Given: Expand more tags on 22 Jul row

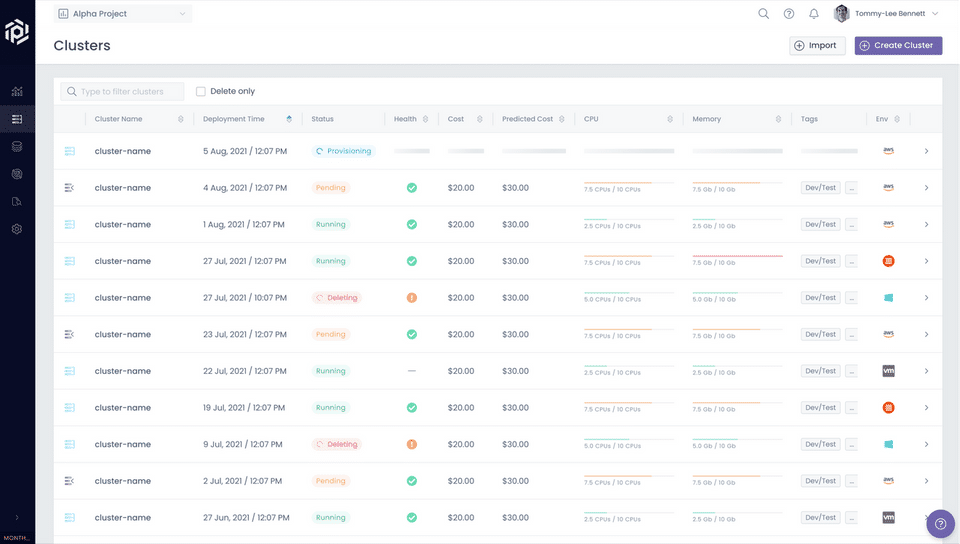Looking at the screenshot, I should click(x=851, y=371).
